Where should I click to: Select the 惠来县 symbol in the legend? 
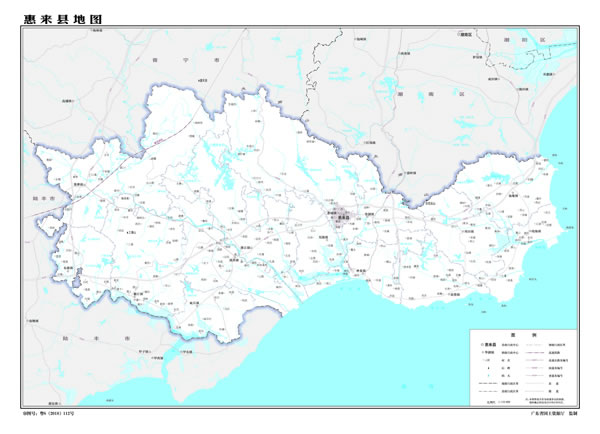pos(487,344)
